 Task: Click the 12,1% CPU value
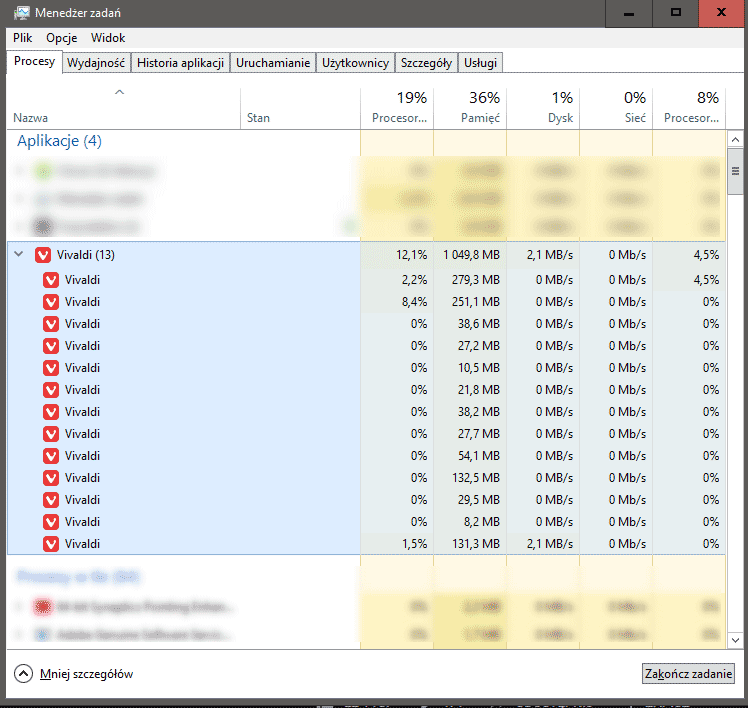point(411,255)
